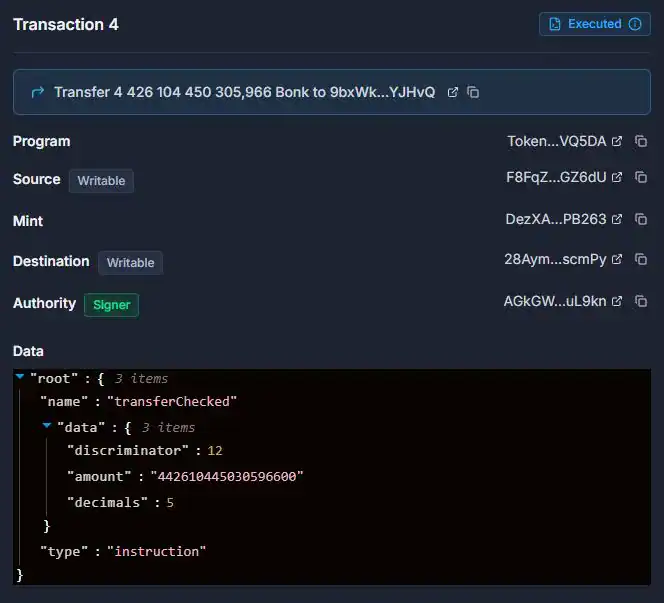The width and height of the screenshot is (664, 603).
Task: Select the Transaction 4 heading
Action: (66, 25)
